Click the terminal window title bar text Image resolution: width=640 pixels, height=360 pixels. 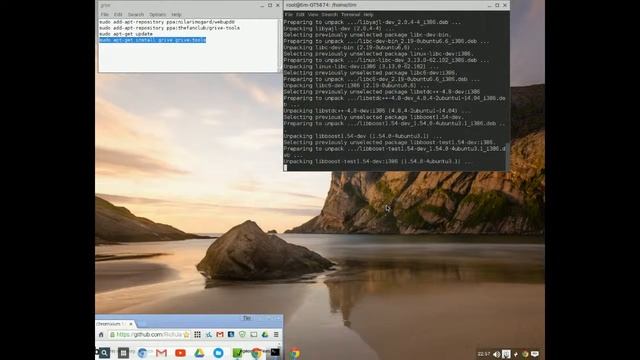pos(321,5)
